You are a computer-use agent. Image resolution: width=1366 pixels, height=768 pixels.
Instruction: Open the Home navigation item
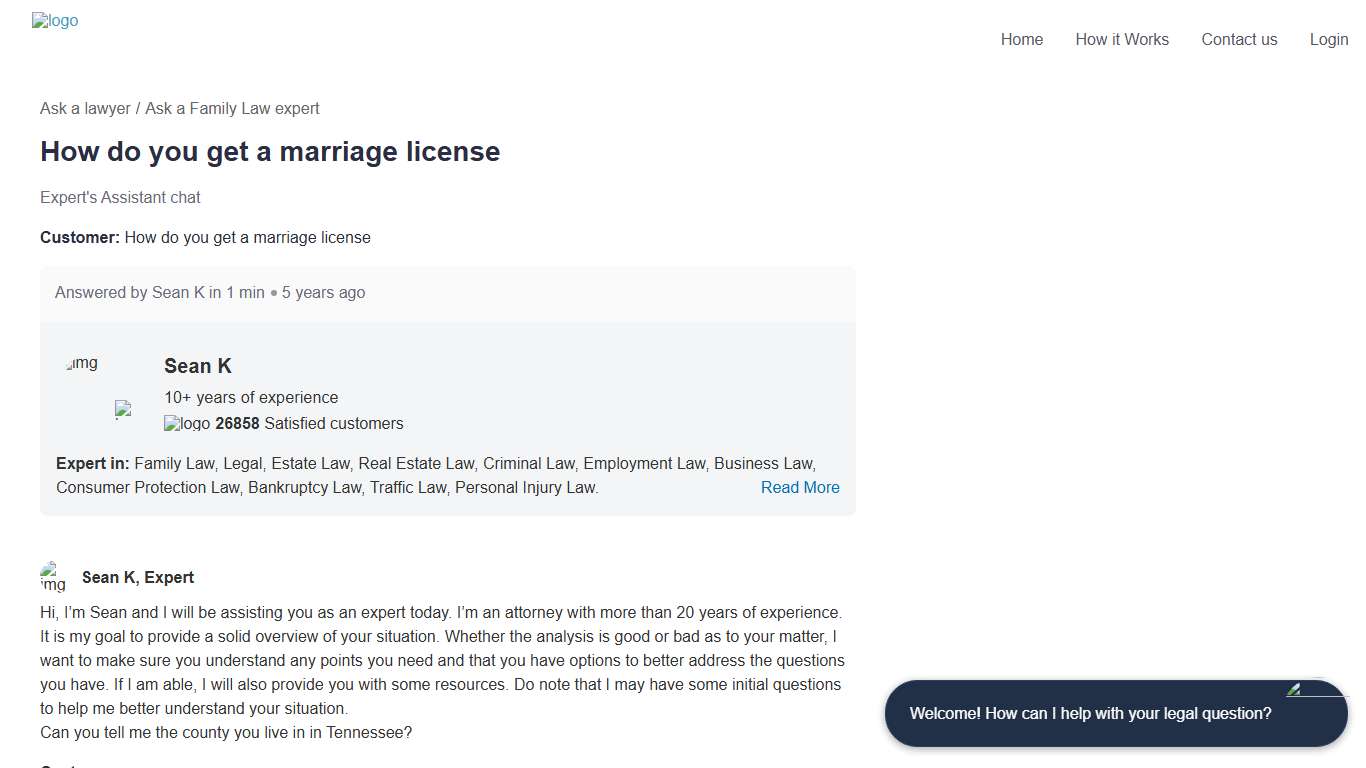[x=1021, y=39]
